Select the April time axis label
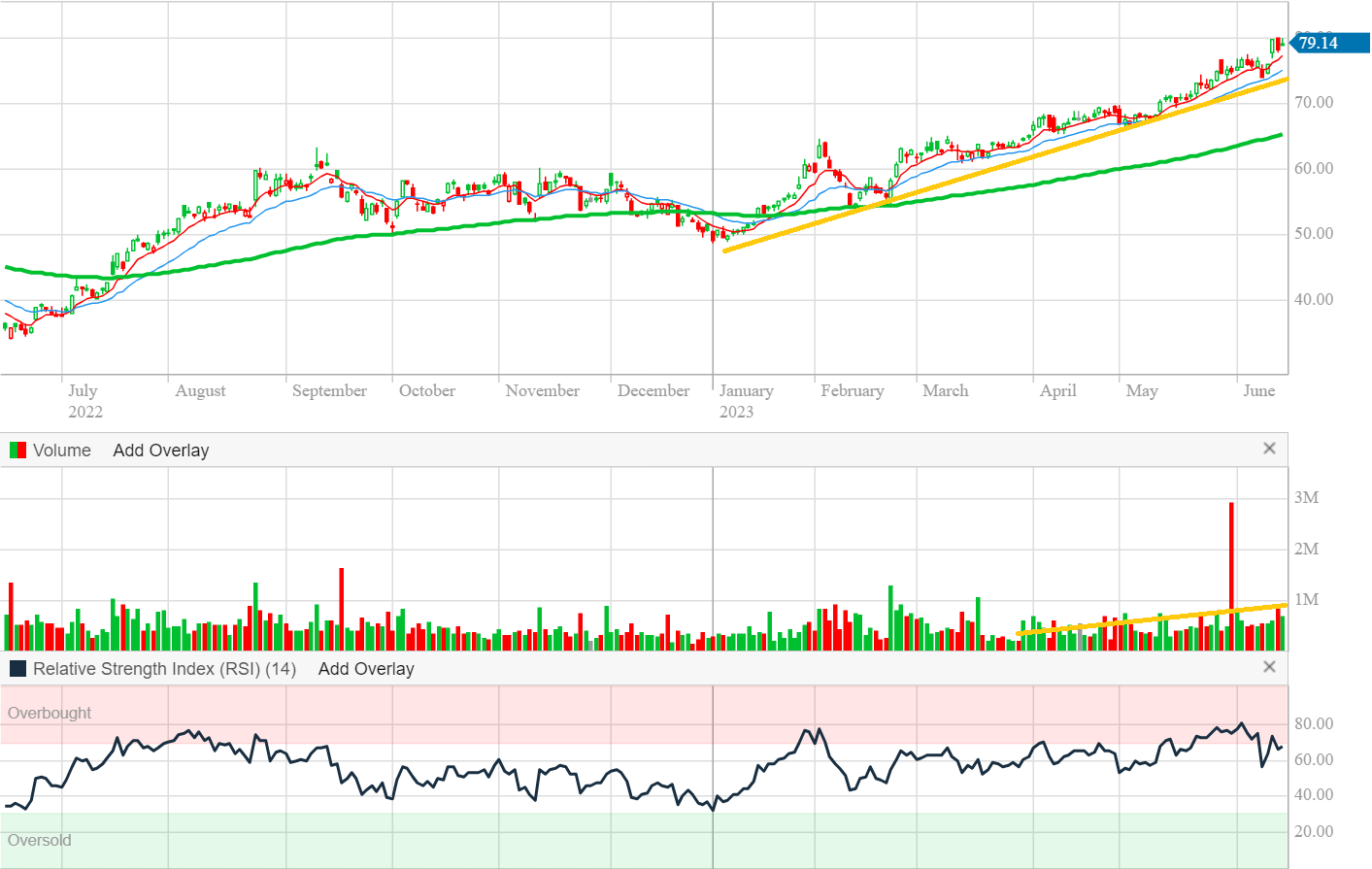The width and height of the screenshot is (1372, 869). pyautogui.click(x=1057, y=390)
